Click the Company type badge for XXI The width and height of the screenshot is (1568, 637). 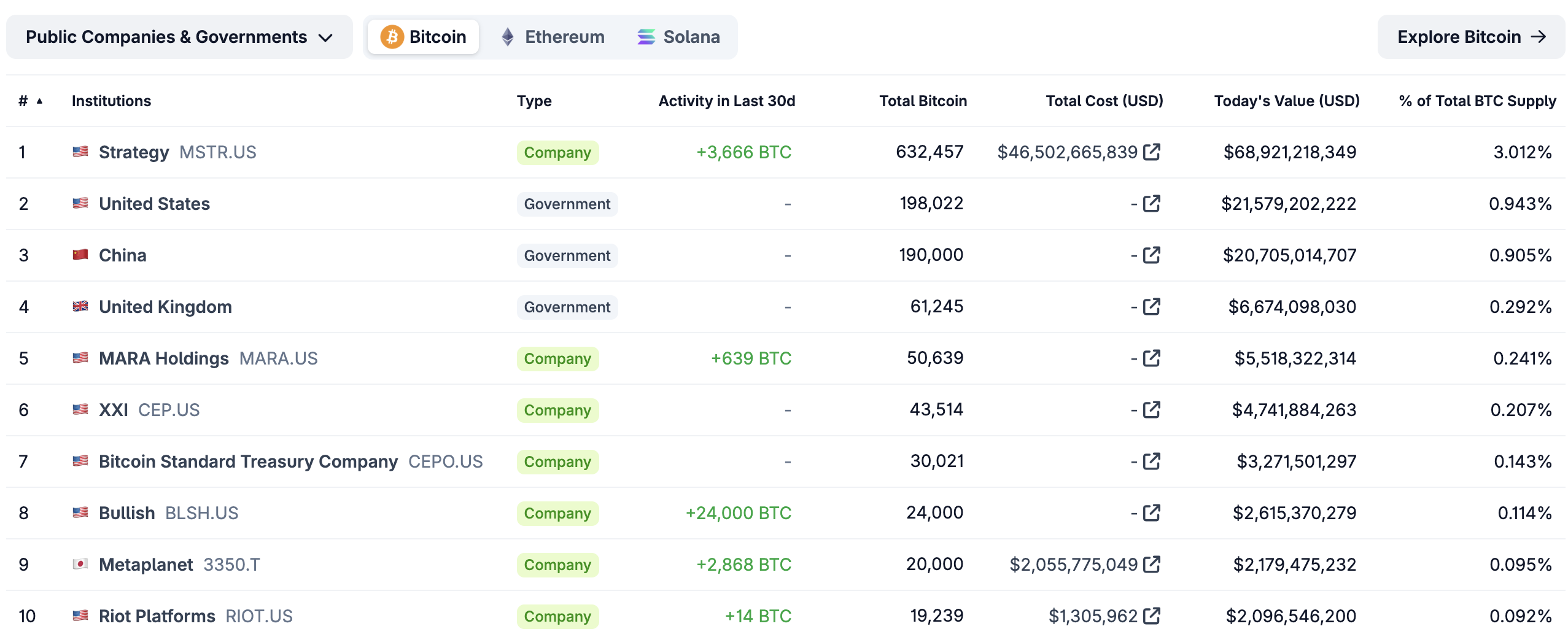coord(557,410)
